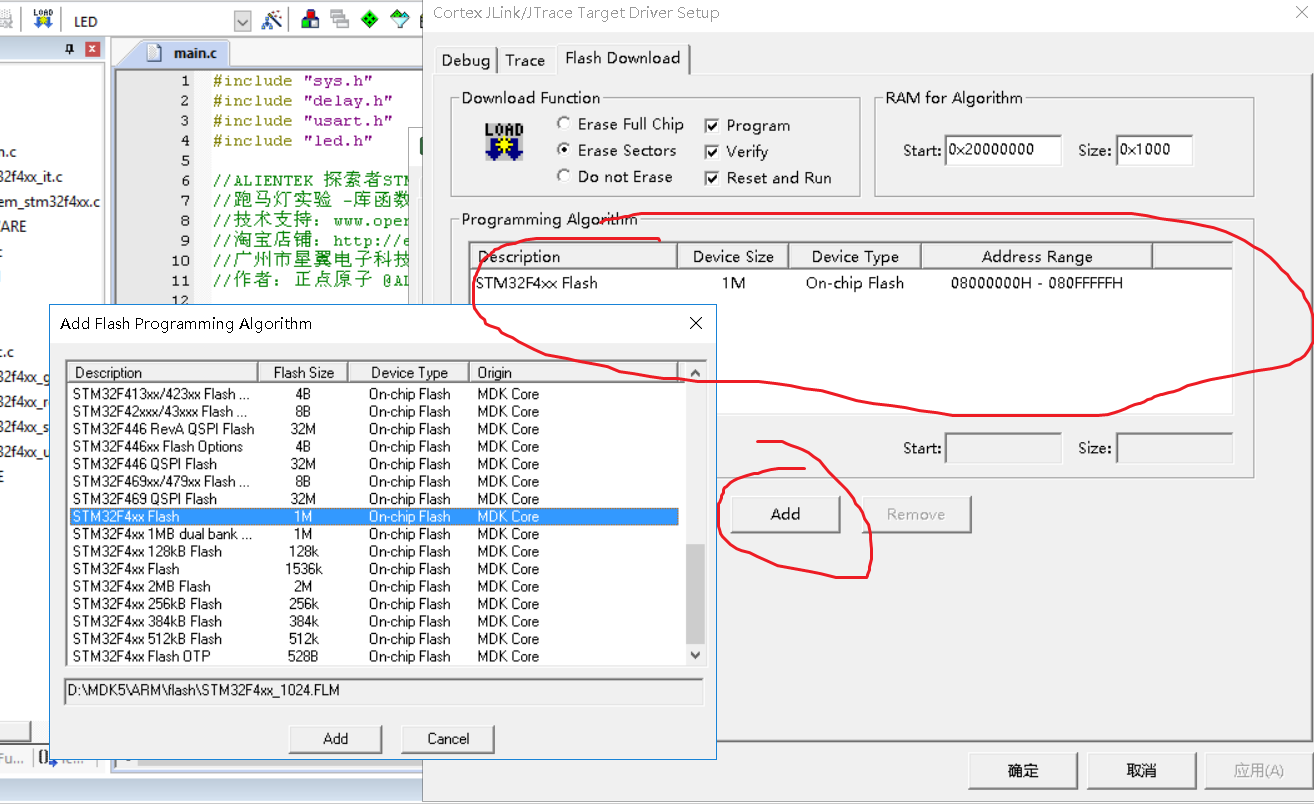Click the LOAD download-to-flash icon

pos(41,18)
